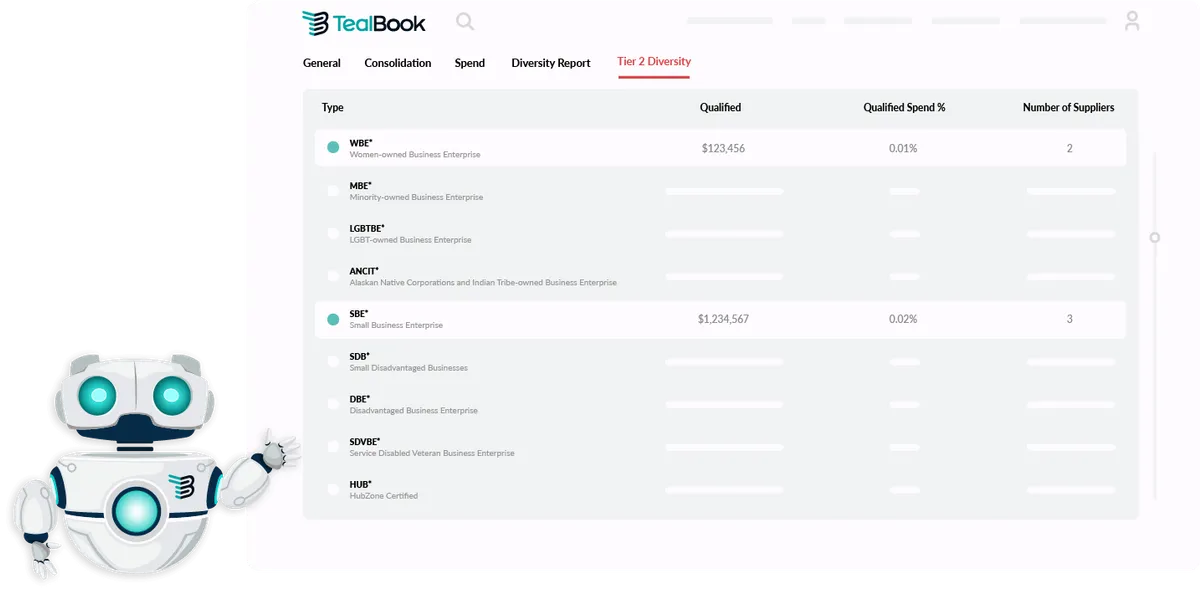The height and width of the screenshot is (594, 1200).
Task: Select the HUB row radio button
Action: point(333,489)
